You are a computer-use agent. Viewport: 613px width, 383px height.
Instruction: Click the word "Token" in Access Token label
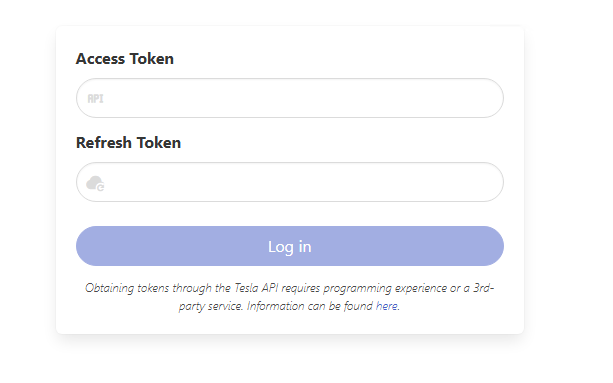coord(152,59)
